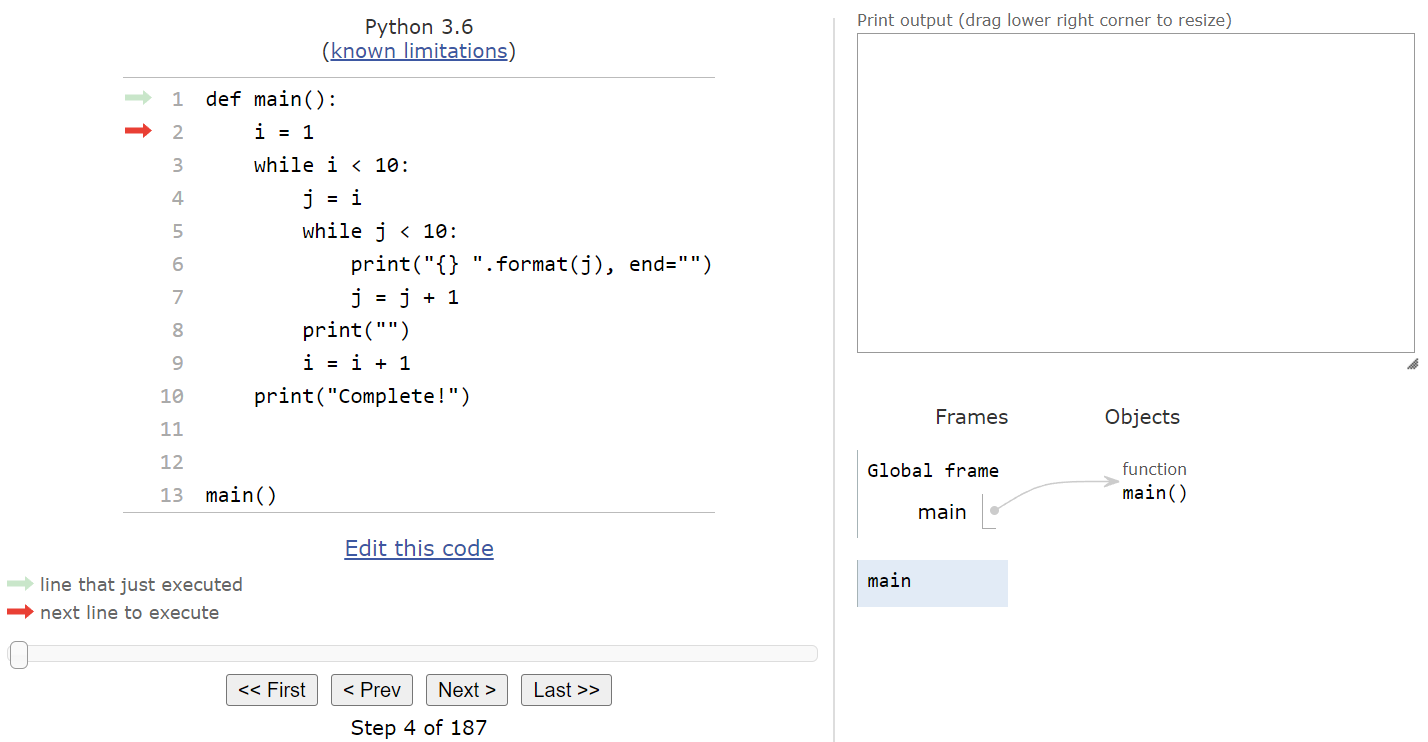Click the pointer dot next to main in Global frame
This screenshot has height=742, width=1428.
click(x=992, y=511)
